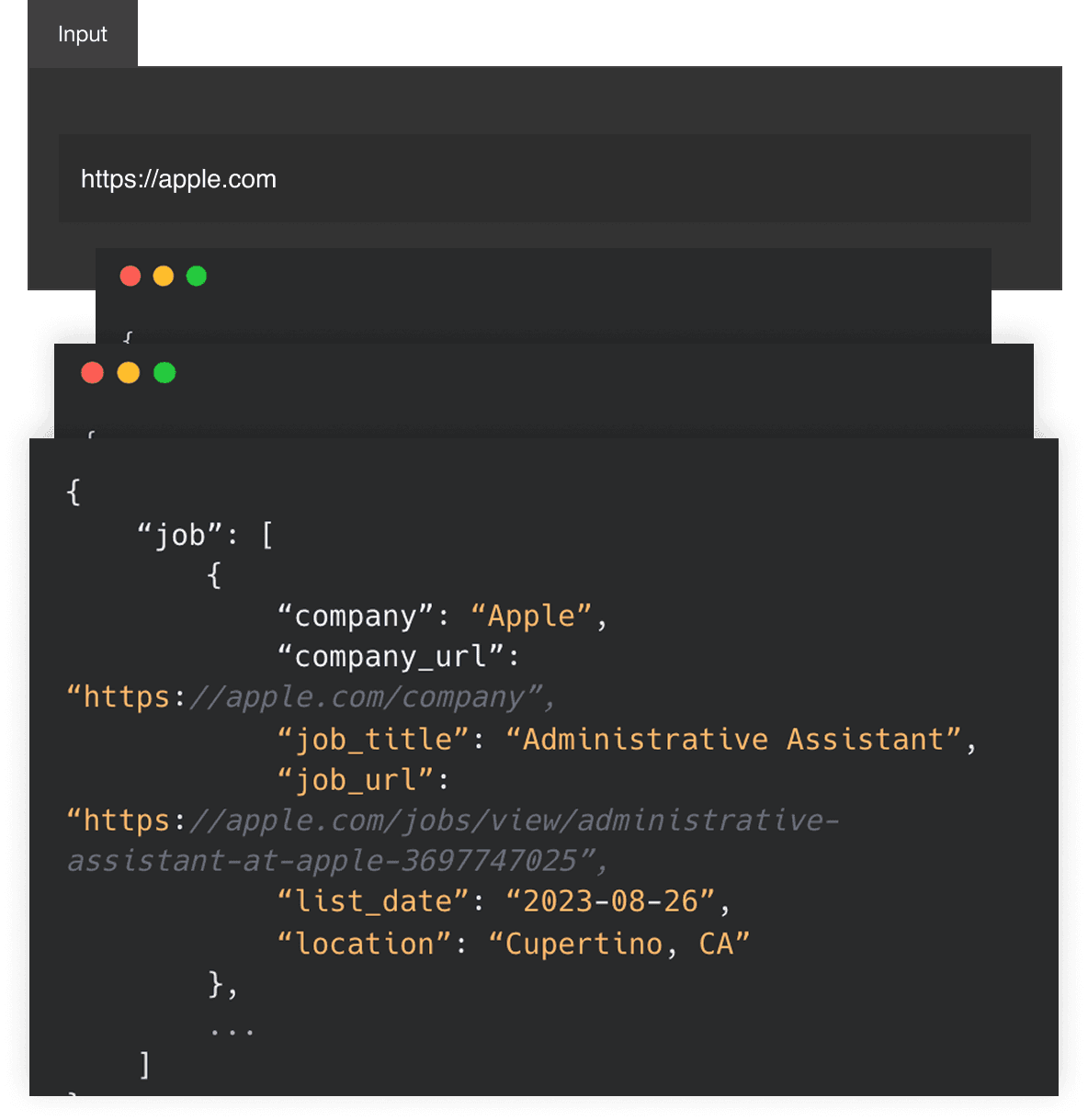Click the "company_url" key
Screen dimensions: 1088x1120
pyautogui.click(x=391, y=657)
